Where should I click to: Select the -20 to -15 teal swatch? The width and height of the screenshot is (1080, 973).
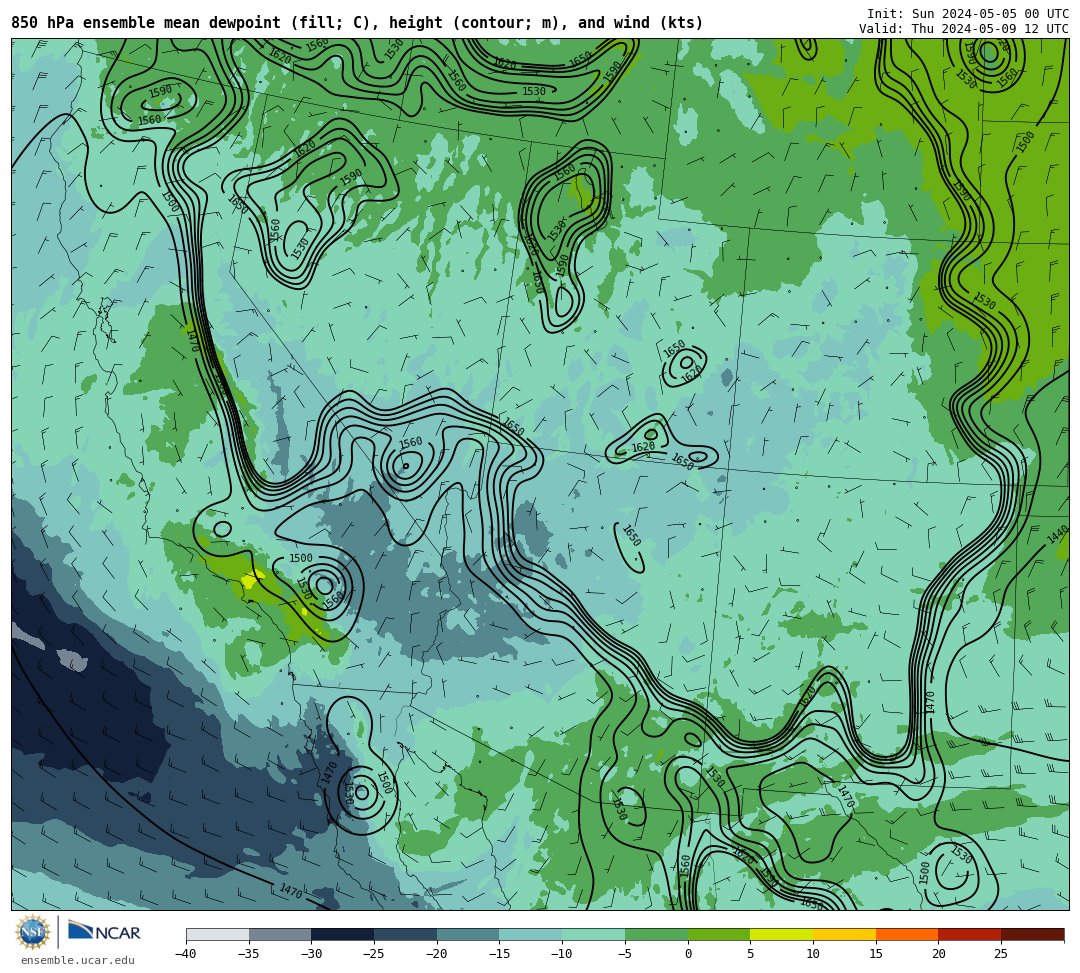[468, 934]
